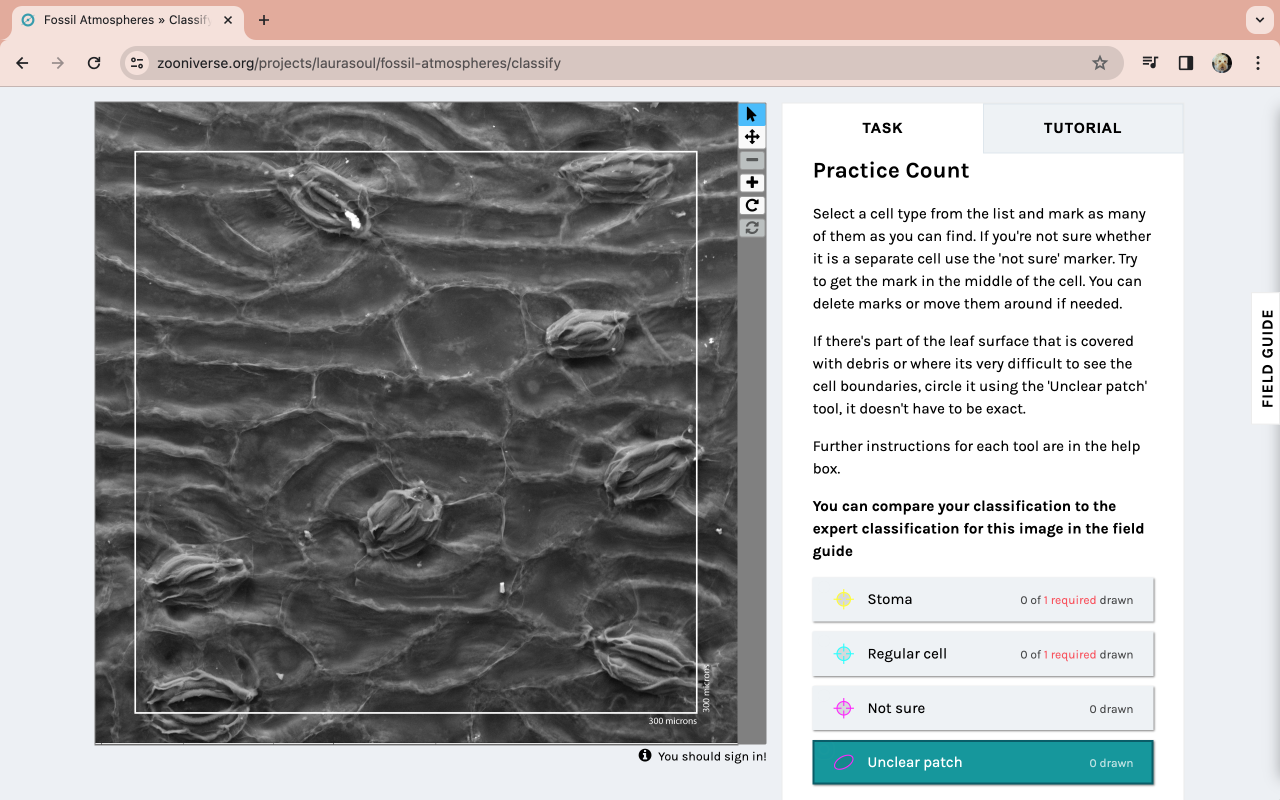The width and height of the screenshot is (1280, 800).
Task: Open the tab search dropdown arrow
Action: (x=1259, y=20)
